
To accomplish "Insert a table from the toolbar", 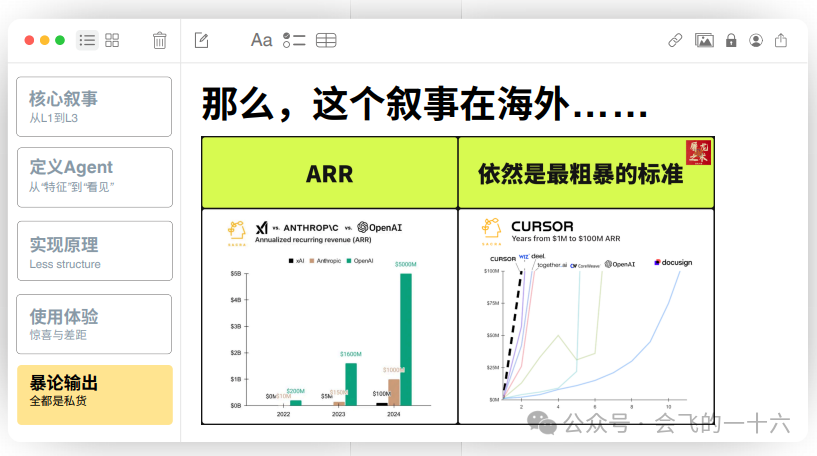I will point(326,40).
